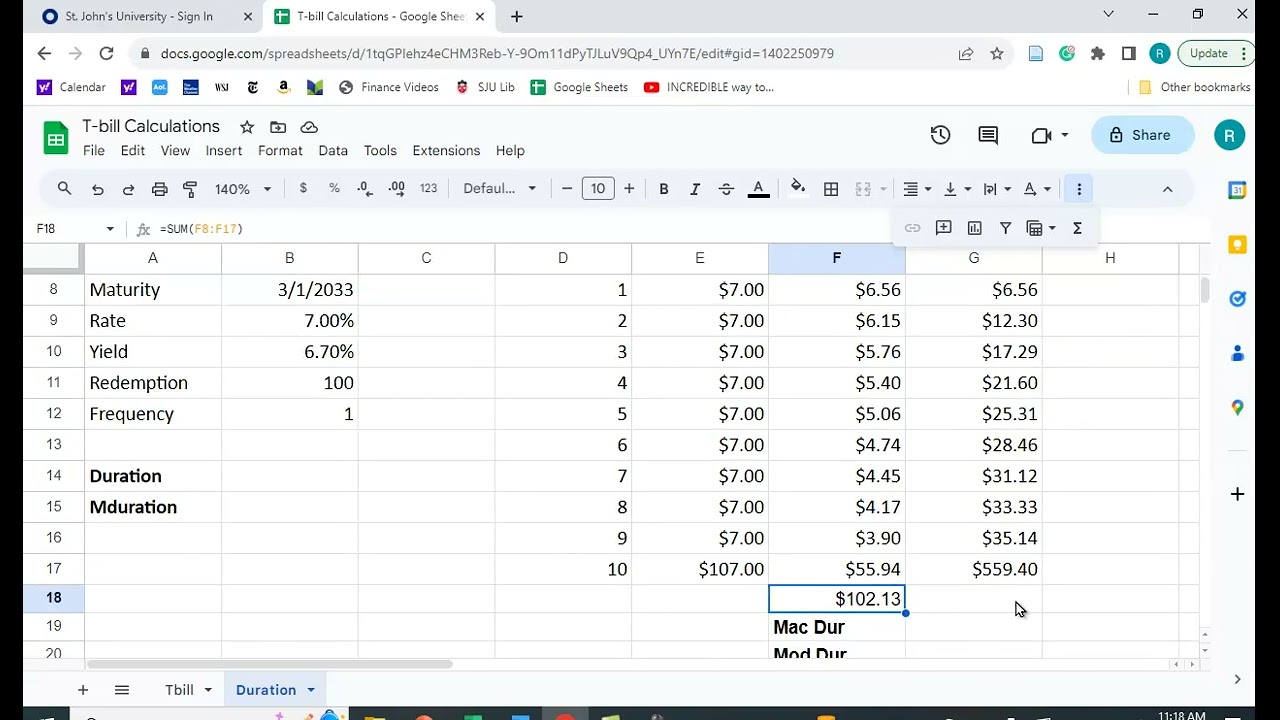Open the comments history panel
This screenshot has height=720, width=1280.
[x=988, y=135]
